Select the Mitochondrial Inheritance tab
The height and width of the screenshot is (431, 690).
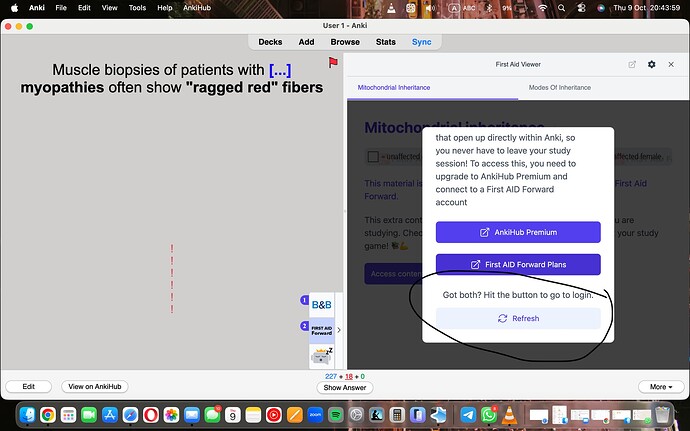pyautogui.click(x=397, y=88)
